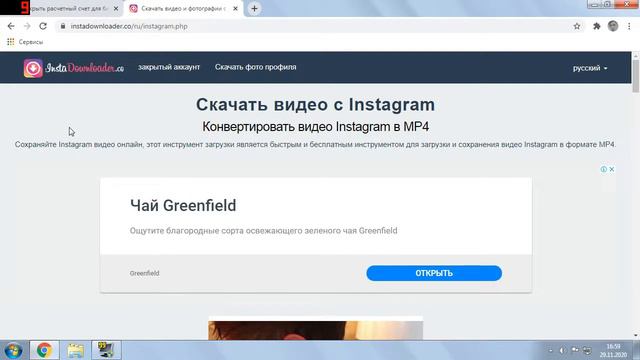Click the browser forward arrow
The height and width of the screenshot is (360, 640).
coord(27,26)
